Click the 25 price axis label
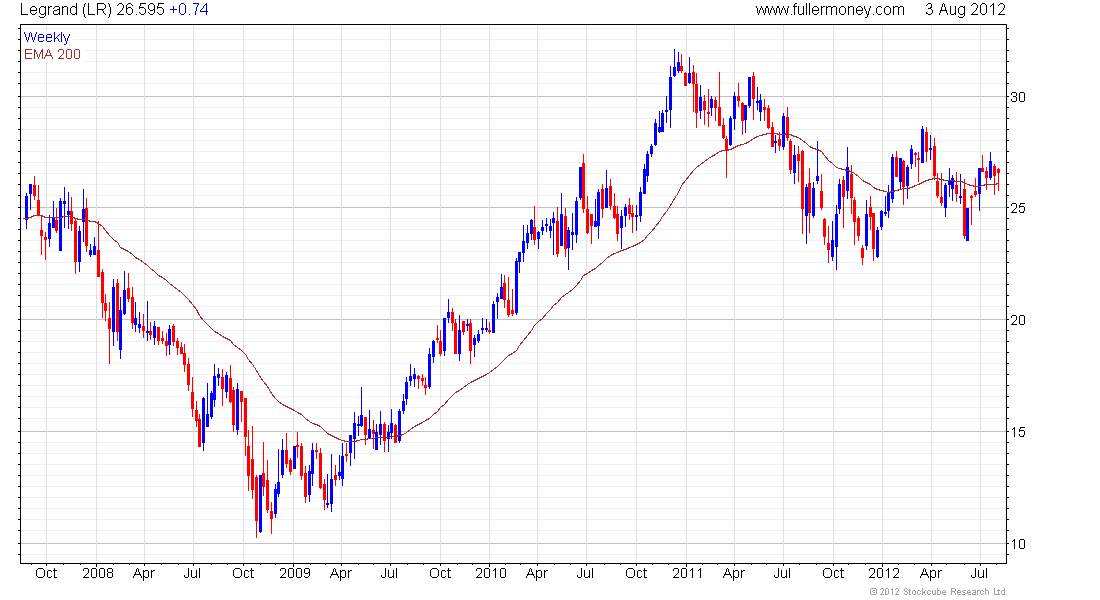1100x600 pixels. 1017,208
